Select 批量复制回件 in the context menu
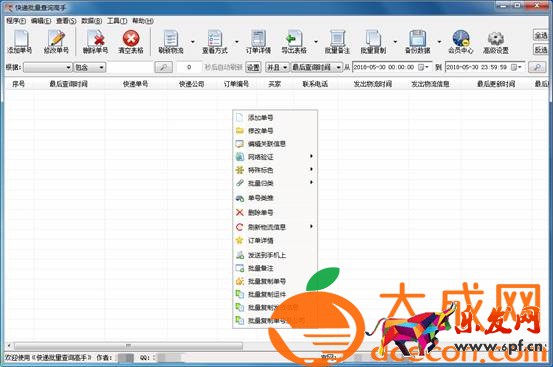 pos(275,294)
